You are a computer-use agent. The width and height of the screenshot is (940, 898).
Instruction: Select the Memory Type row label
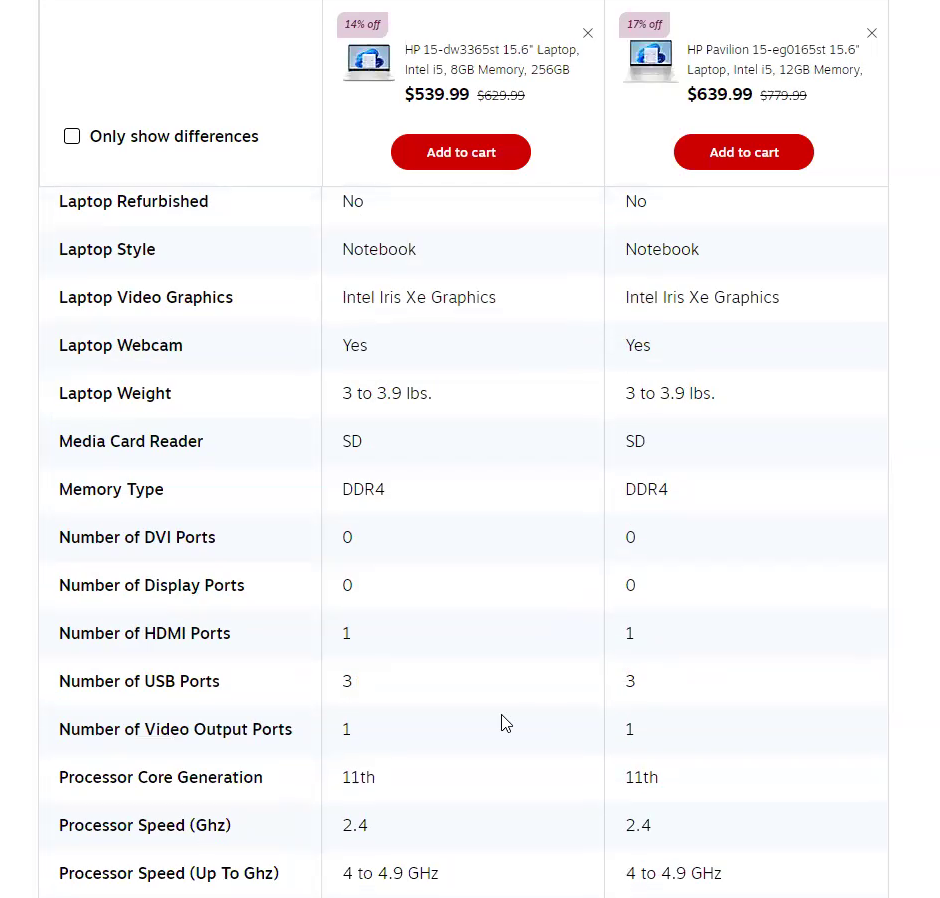click(111, 489)
